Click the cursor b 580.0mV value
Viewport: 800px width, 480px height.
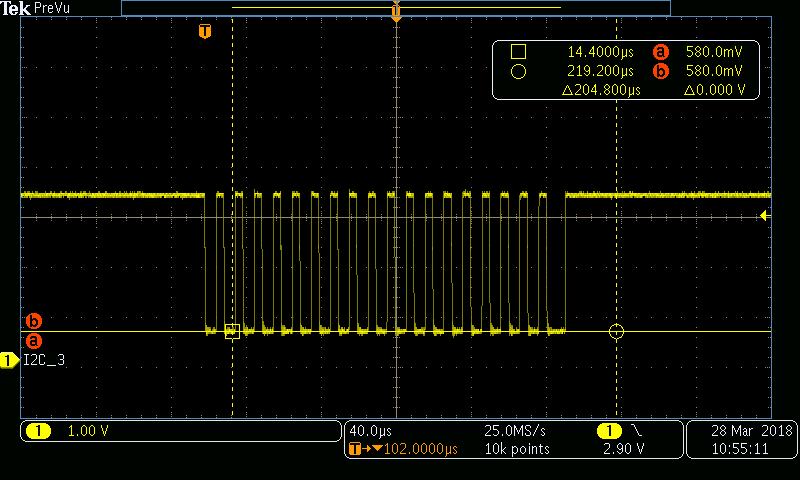[714, 71]
